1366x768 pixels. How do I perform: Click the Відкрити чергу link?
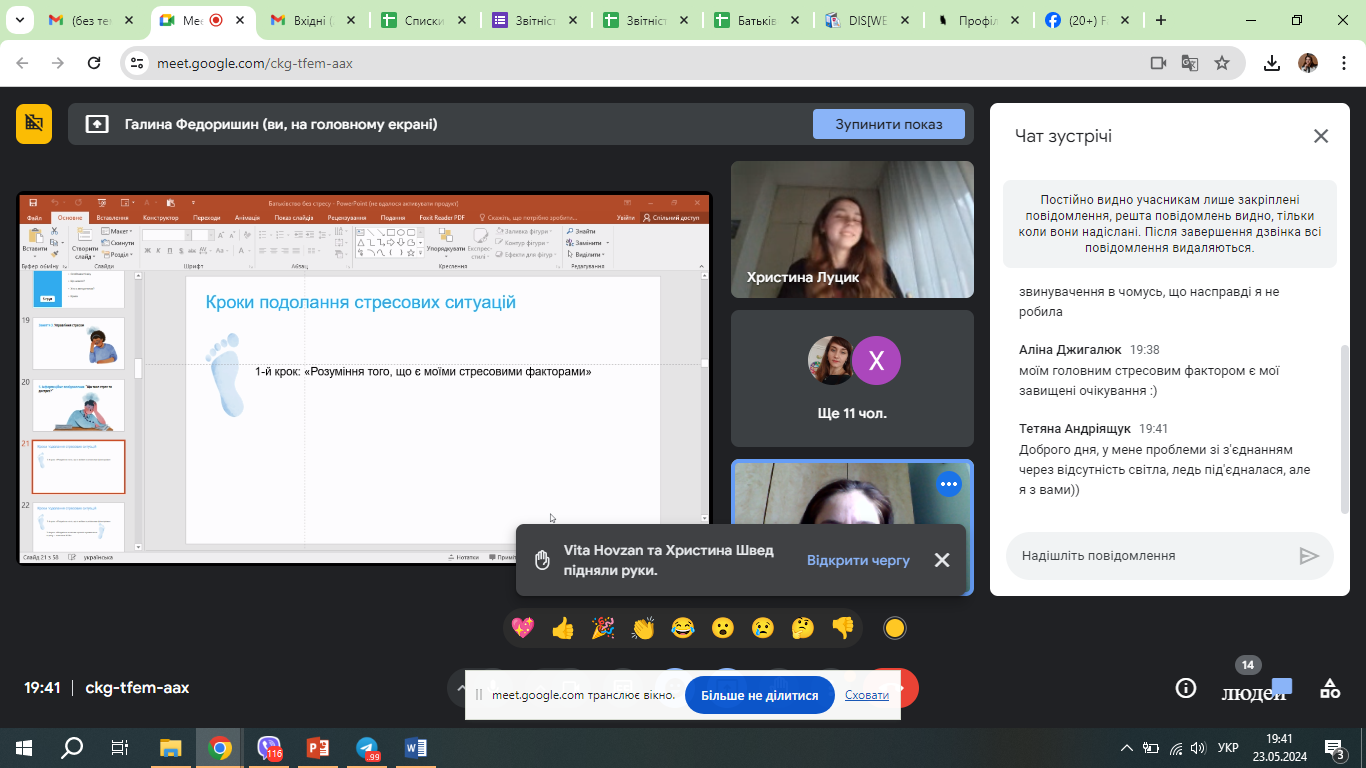(x=858, y=560)
